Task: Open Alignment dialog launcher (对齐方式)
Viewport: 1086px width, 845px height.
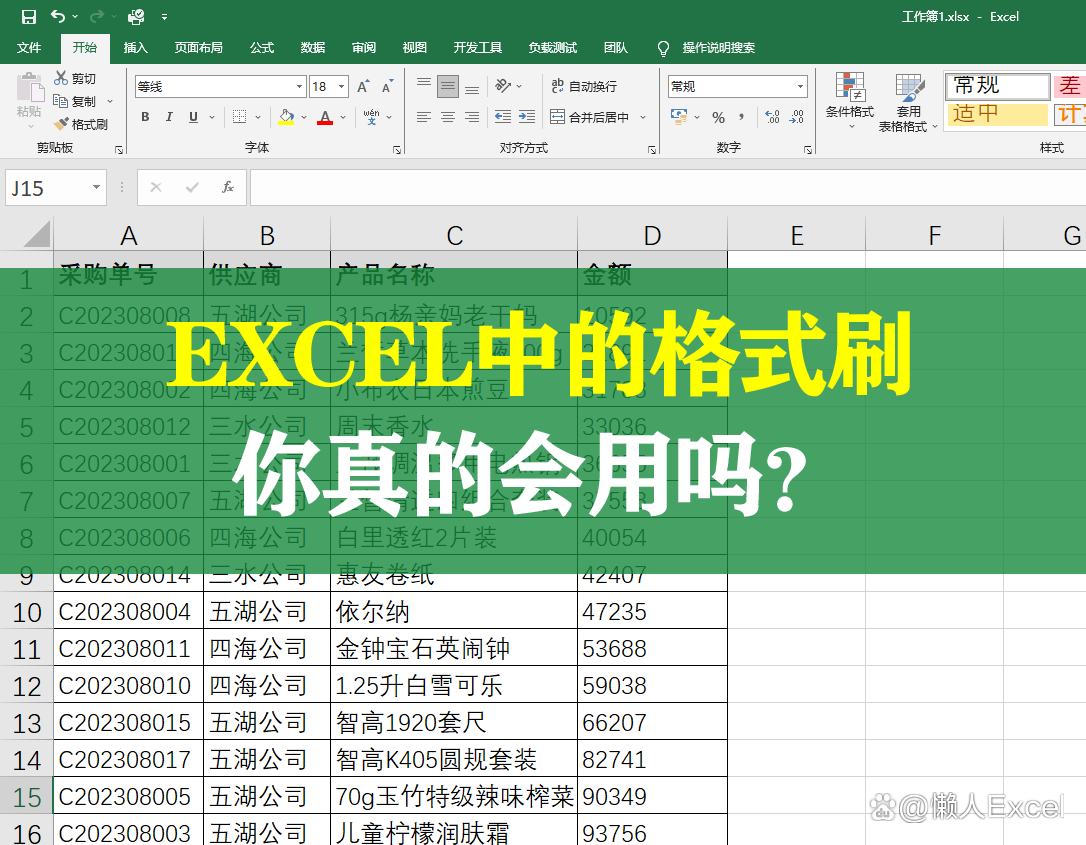Action: pyautogui.click(x=652, y=150)
